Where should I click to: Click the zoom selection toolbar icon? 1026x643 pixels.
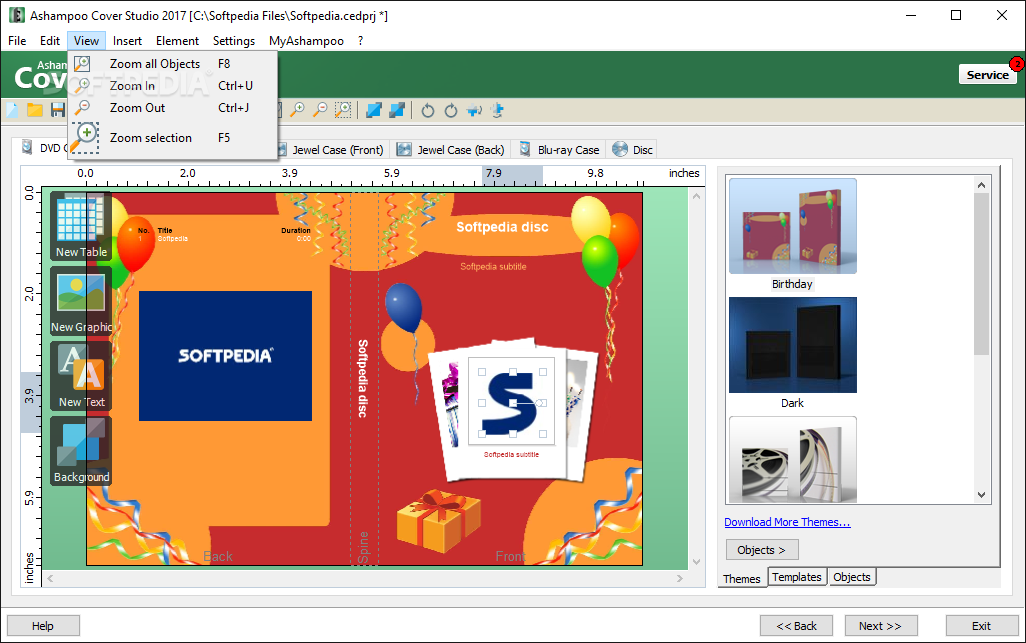point(343,110)
